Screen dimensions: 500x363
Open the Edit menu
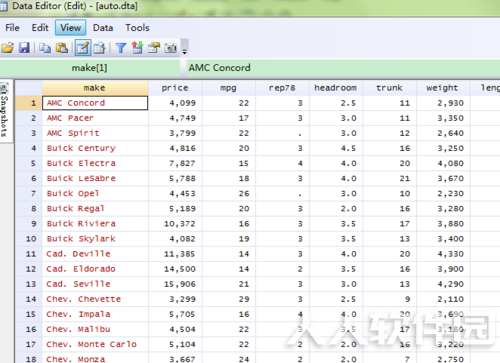[40, 27]
